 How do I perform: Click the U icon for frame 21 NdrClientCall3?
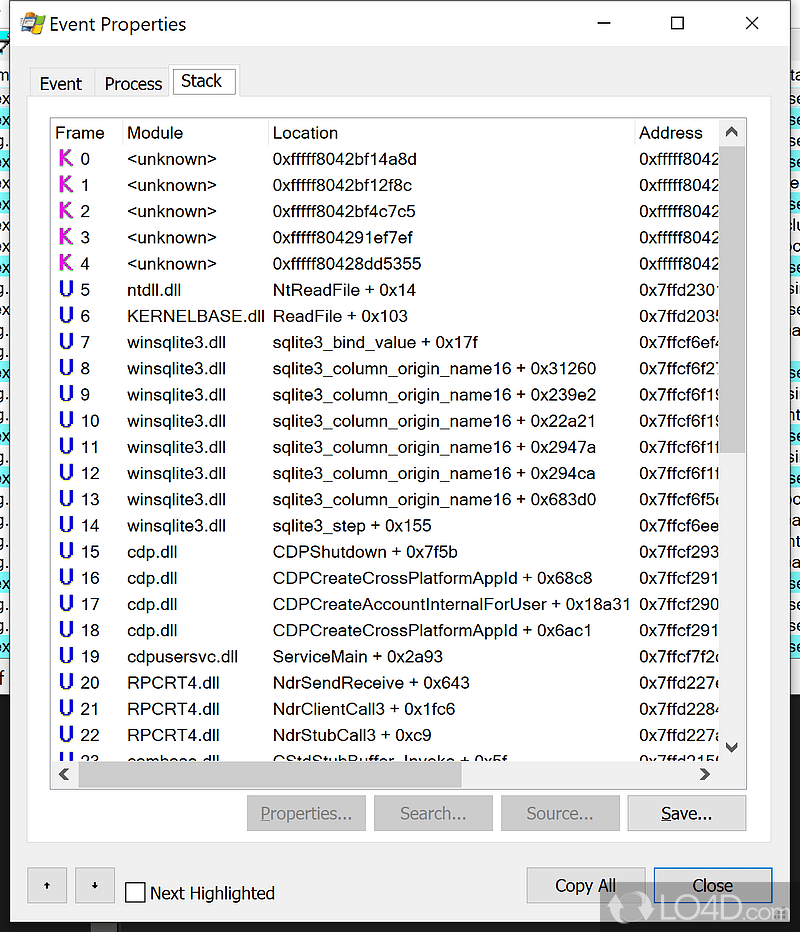[x=66, y=707]
